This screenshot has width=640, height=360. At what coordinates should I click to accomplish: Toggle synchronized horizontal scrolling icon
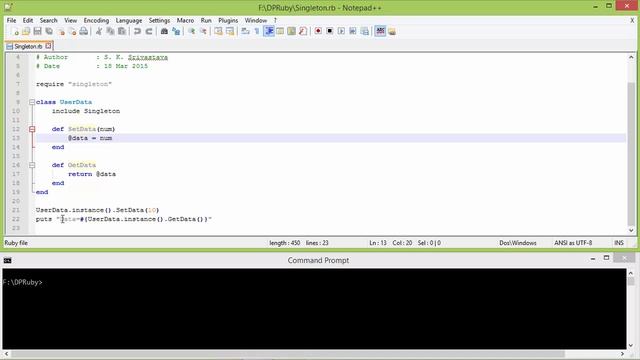click(230, 31)
